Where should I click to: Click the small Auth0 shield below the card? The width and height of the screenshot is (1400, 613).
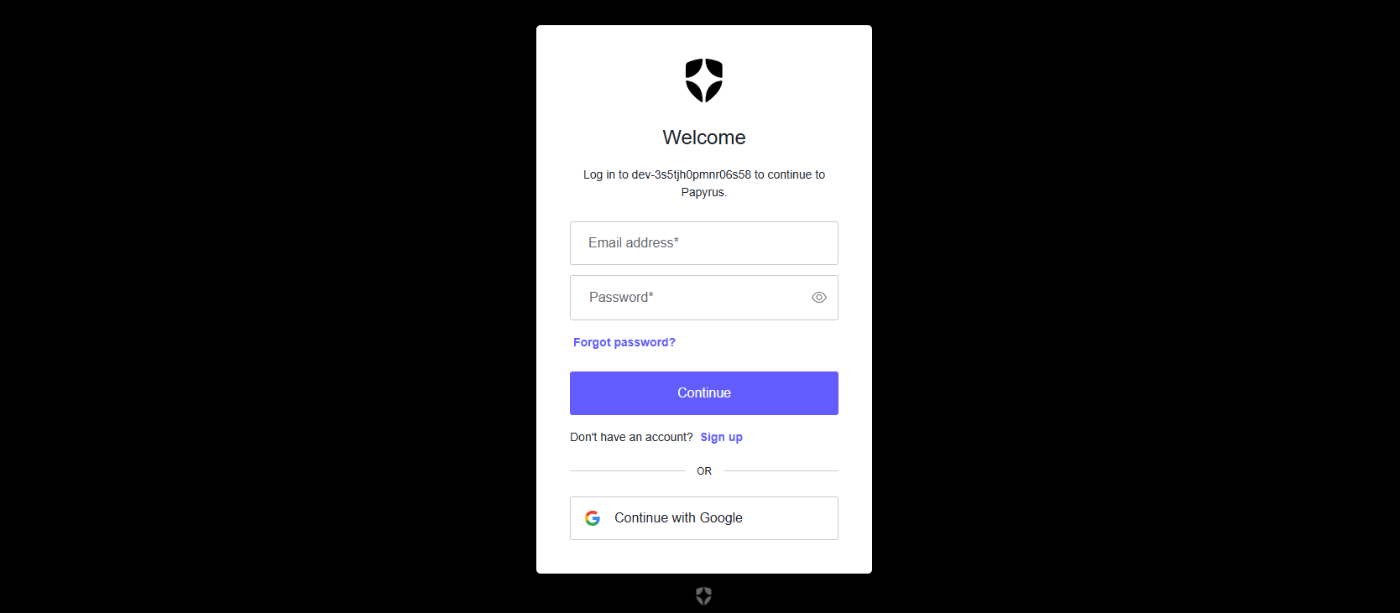click(704, 596)
